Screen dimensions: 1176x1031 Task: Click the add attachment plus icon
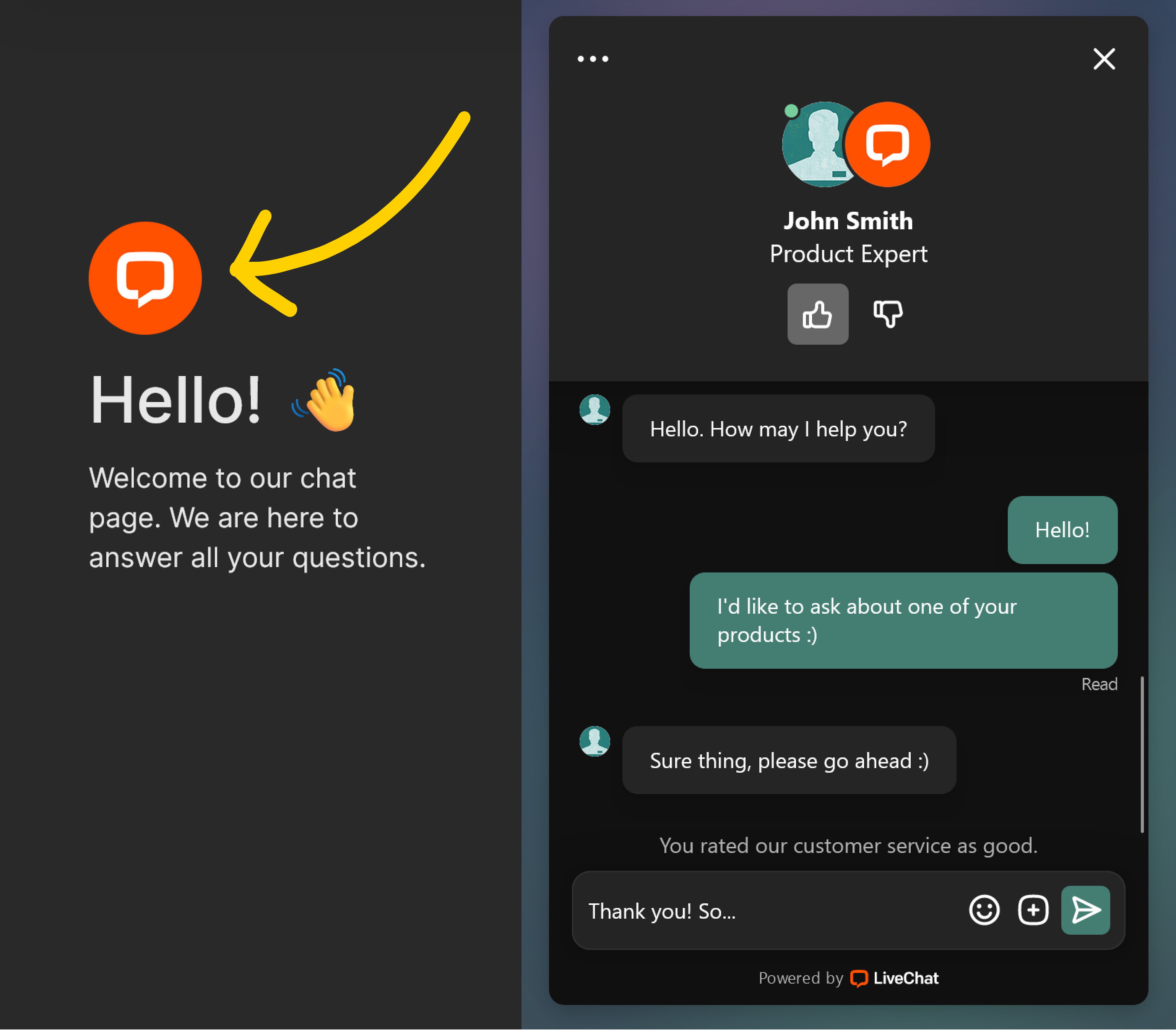(x=1033, y=909)
